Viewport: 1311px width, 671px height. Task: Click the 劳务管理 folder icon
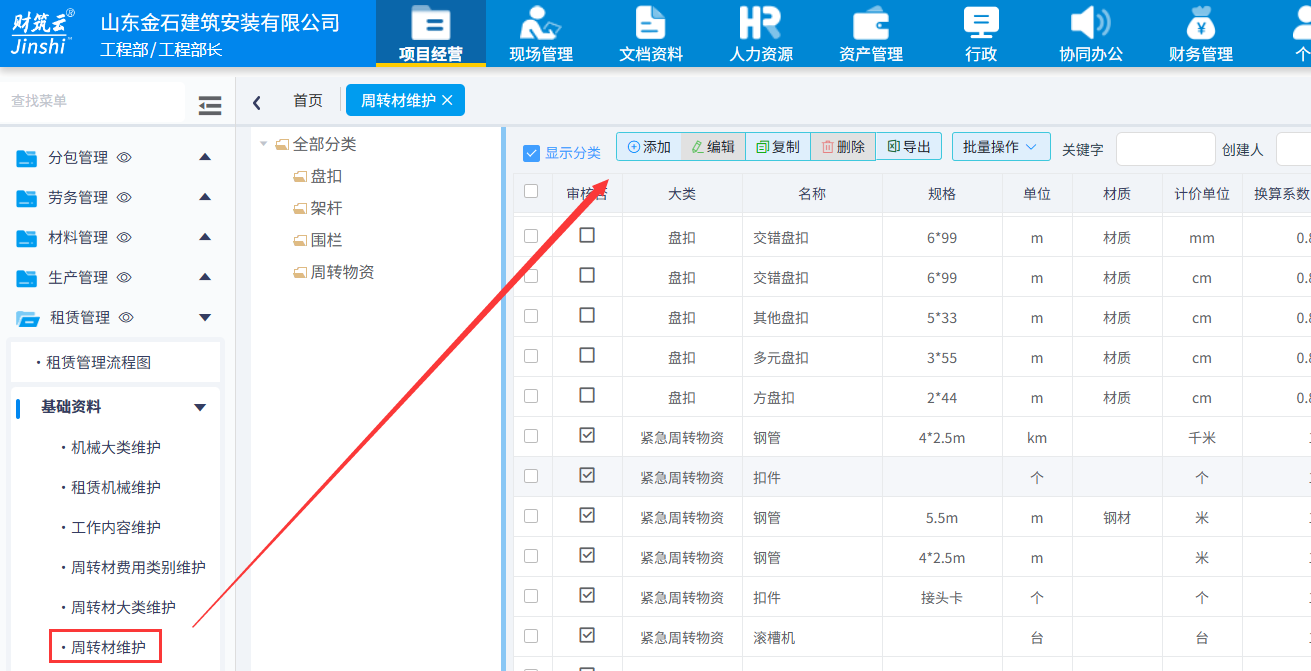(27, 198)
